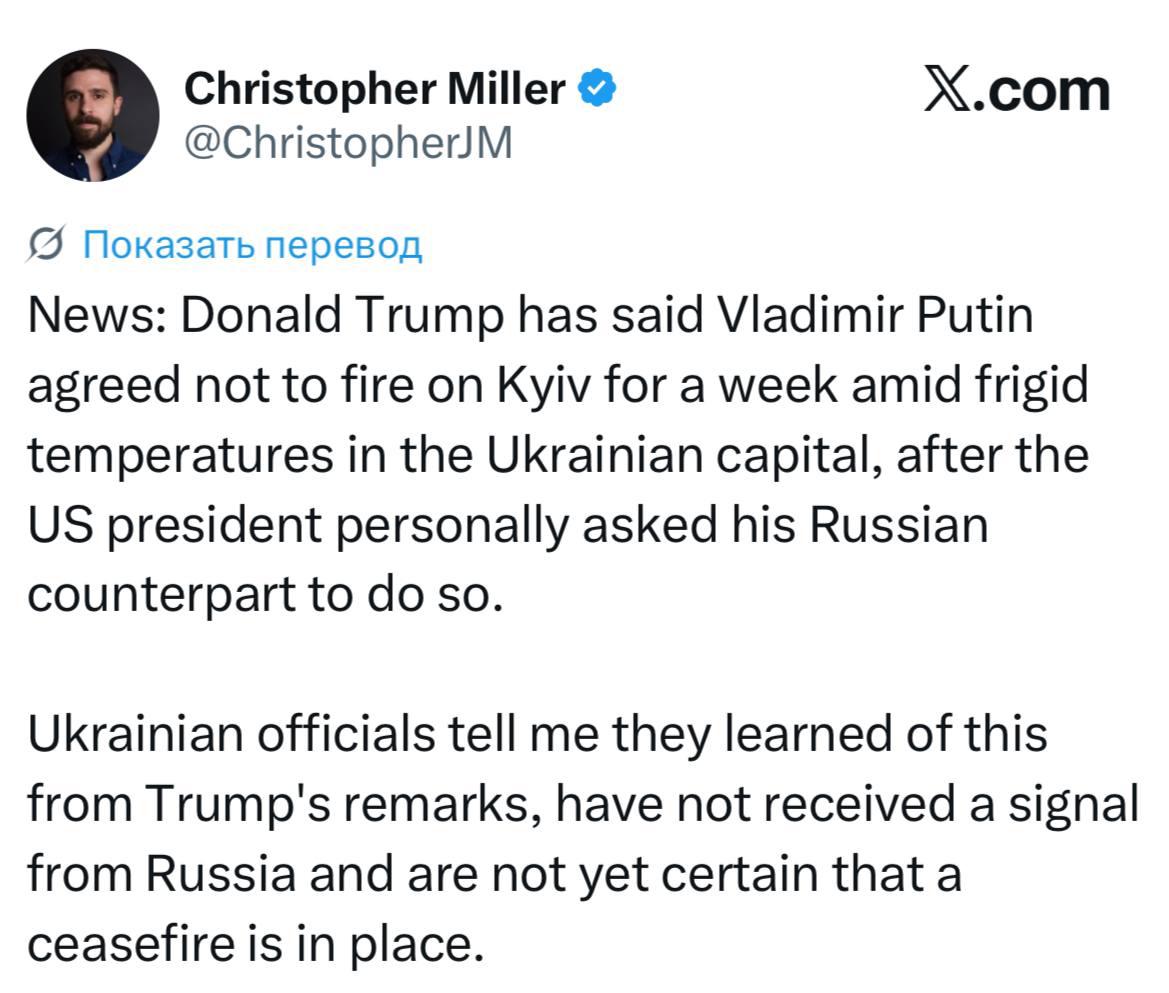This screenshot has width=1169, height=993.
Task: Click the X.com logo
Action: pyautogui.click(x=1015, y=91)
